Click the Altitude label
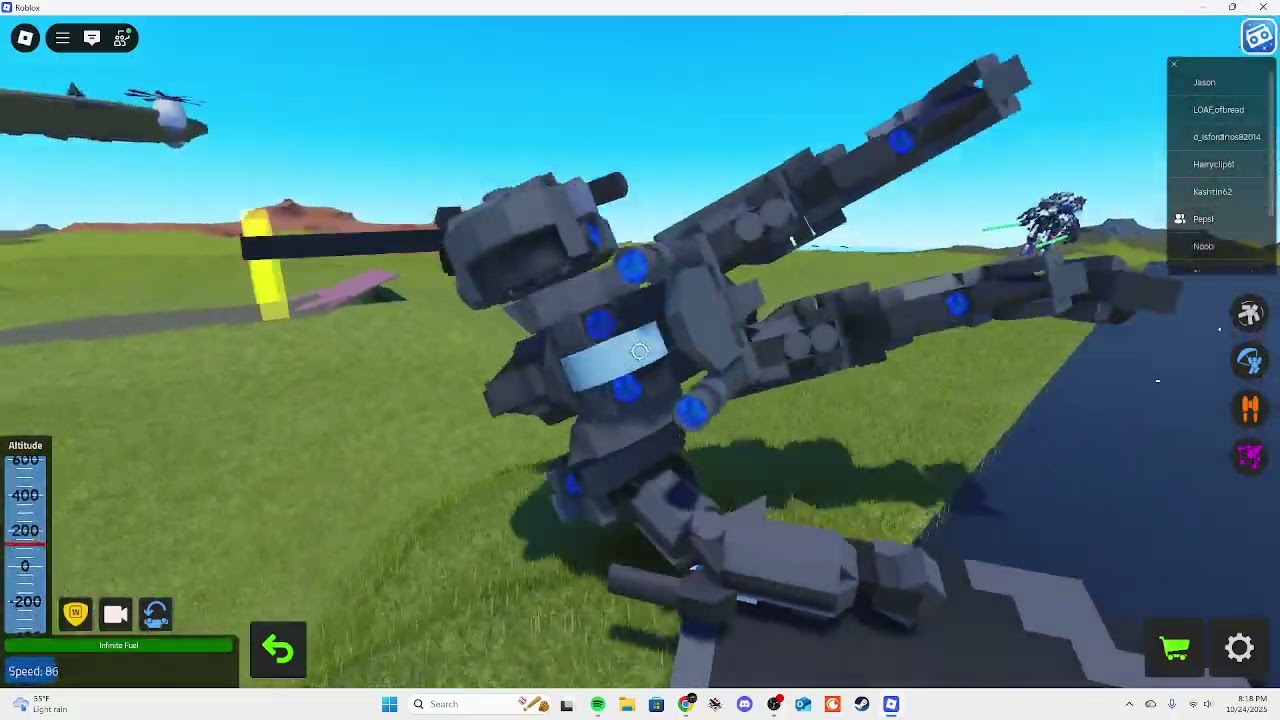1280x720 pixels. 26,445
